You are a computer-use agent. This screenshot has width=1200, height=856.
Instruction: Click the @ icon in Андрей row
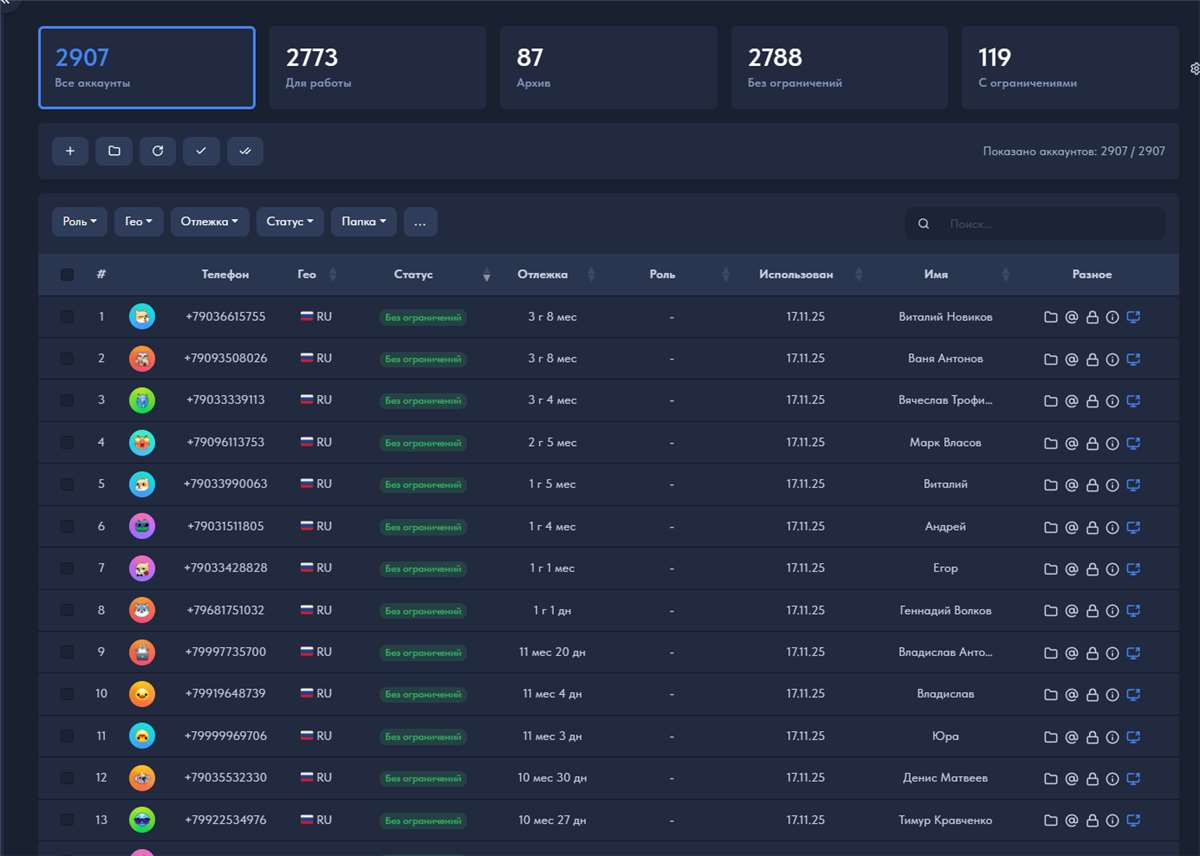click(1071, 527)
